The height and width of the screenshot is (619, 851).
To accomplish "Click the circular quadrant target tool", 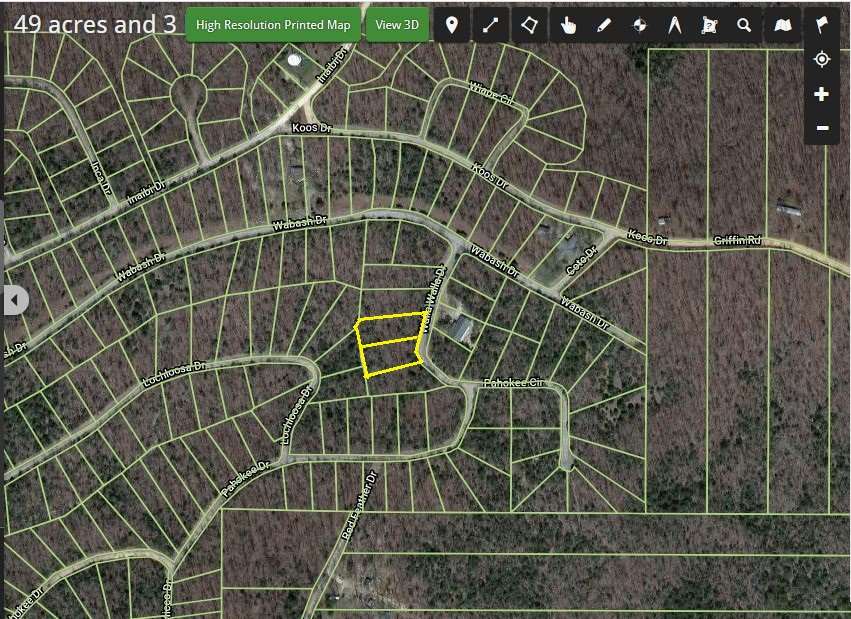I will [639, 25].
